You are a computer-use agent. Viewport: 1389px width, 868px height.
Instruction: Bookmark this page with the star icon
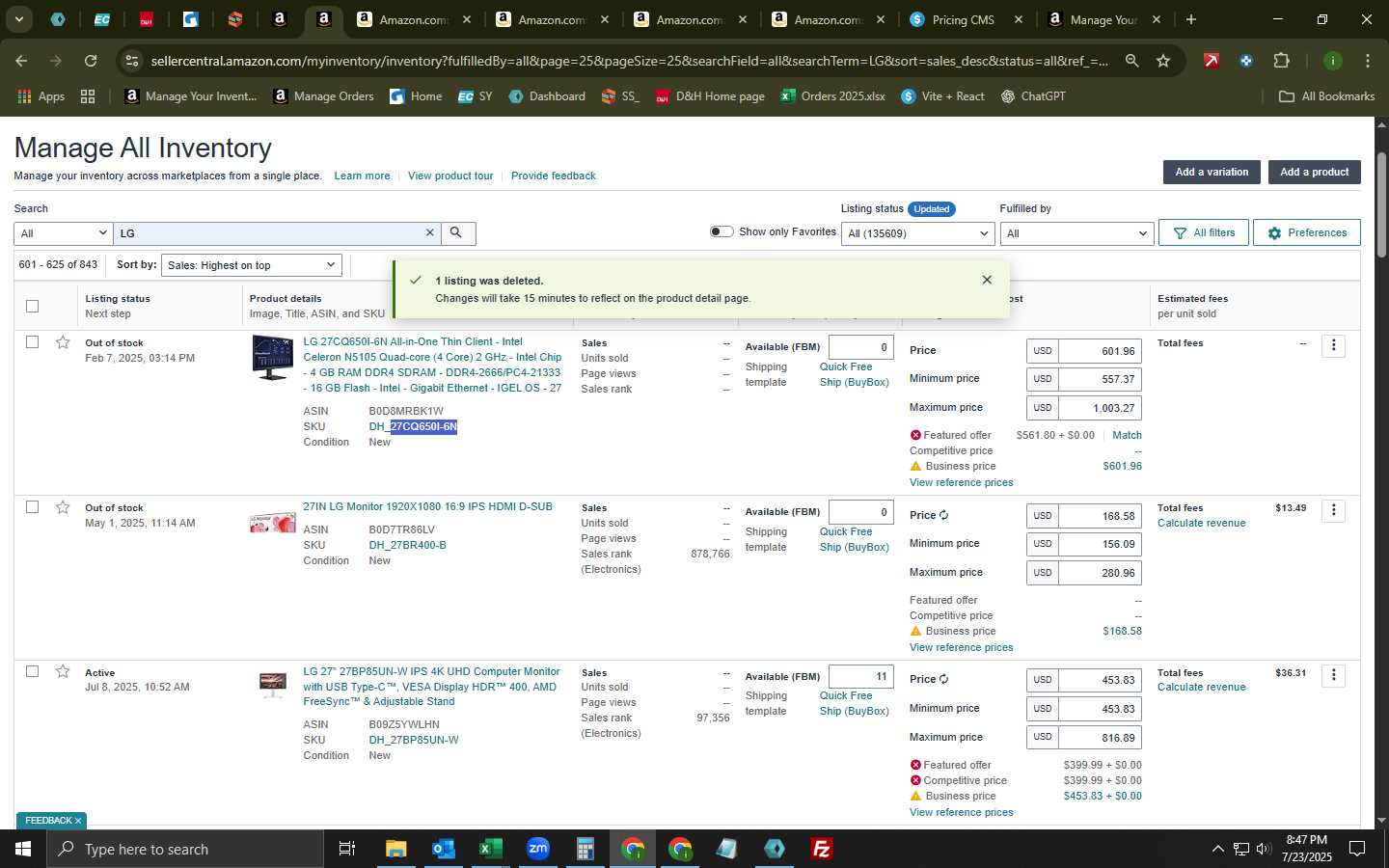pyautogui.click(x=1163, y=61)
